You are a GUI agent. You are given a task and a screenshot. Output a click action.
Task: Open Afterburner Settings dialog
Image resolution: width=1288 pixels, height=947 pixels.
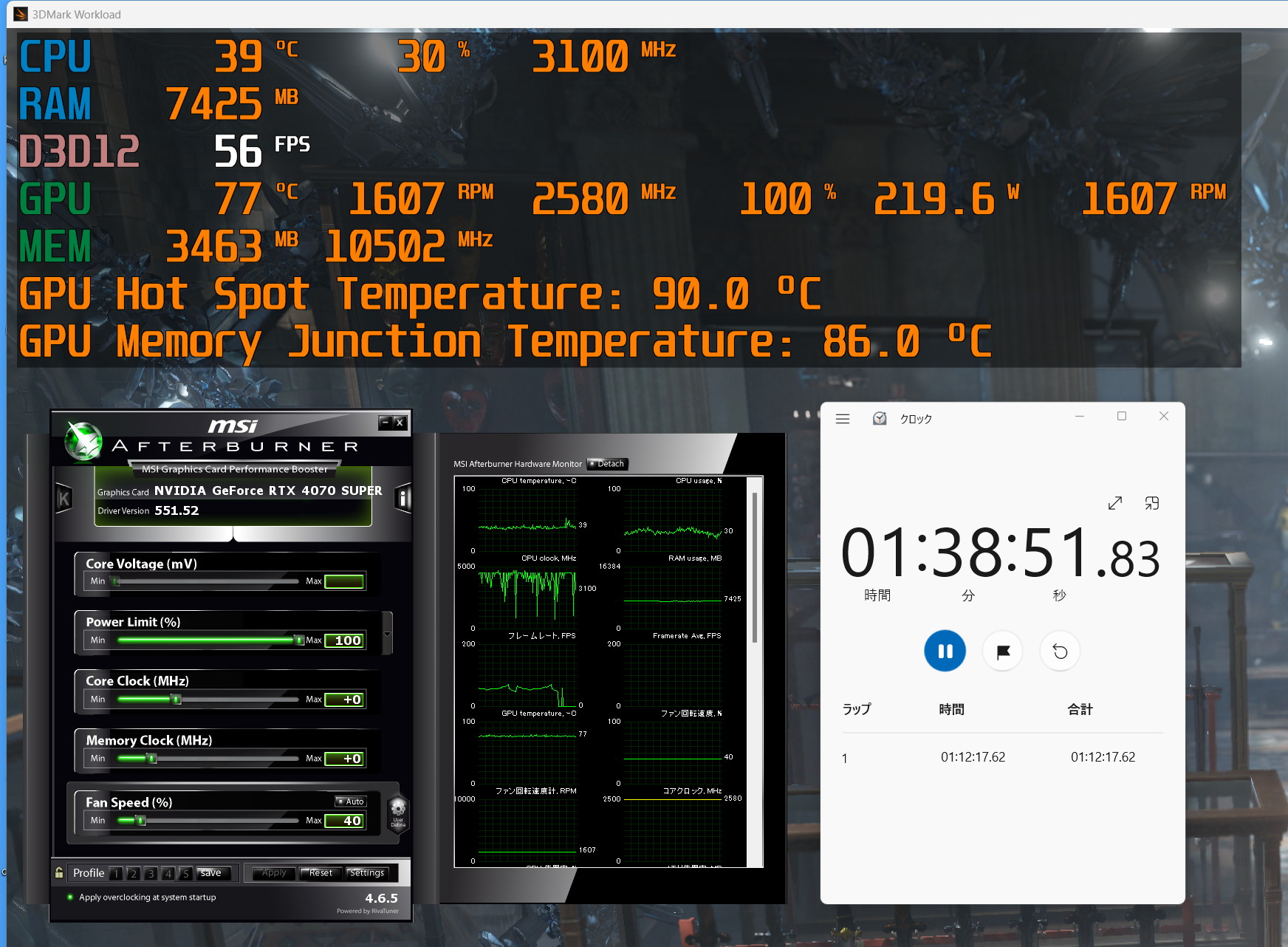367,873
